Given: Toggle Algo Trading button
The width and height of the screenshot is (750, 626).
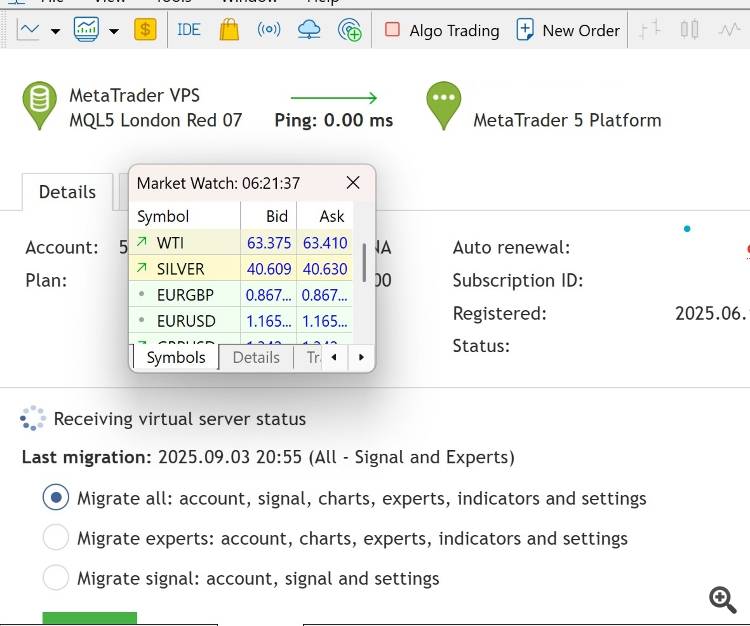Looking at the screenshot, I should tap(442, 30).
